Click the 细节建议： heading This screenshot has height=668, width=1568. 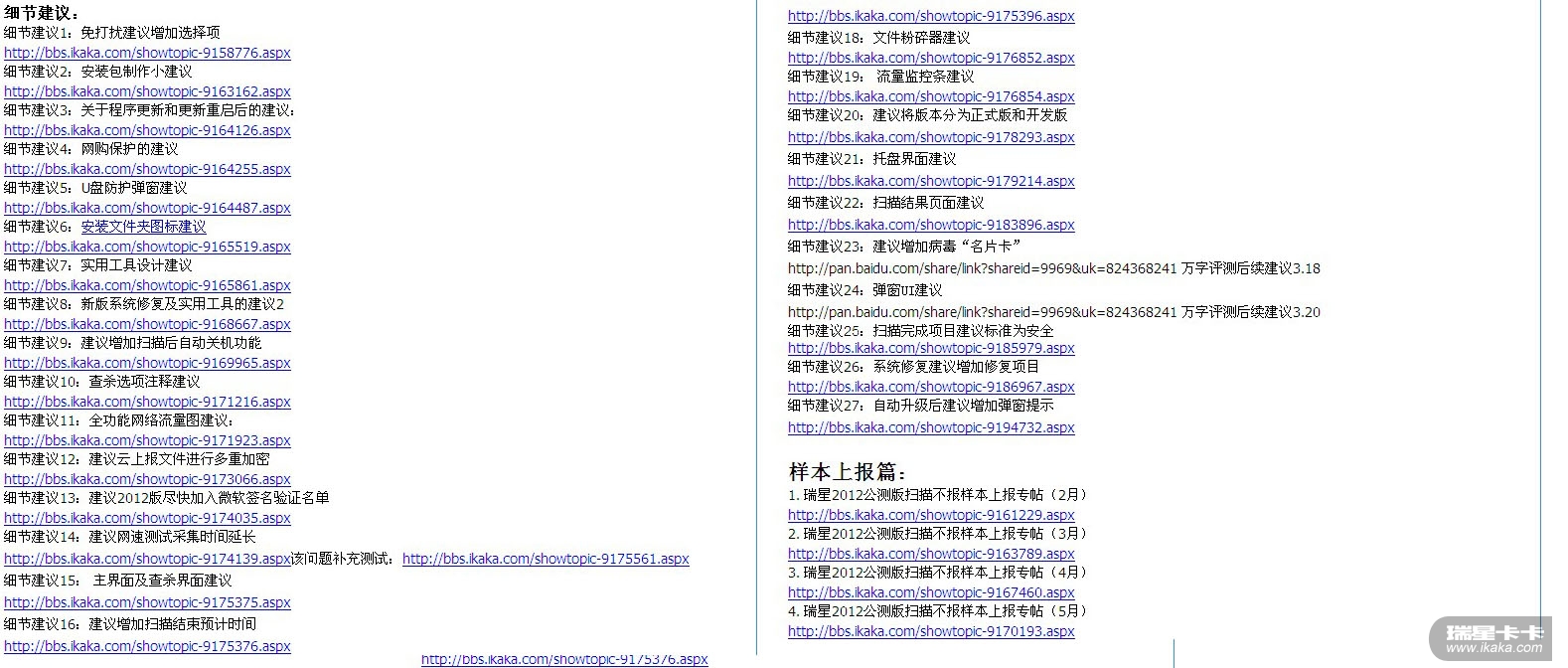click(43, 13)
